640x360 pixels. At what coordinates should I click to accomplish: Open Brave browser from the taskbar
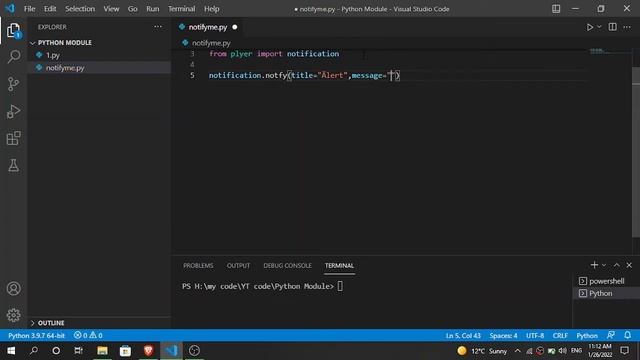click(x=148, y=351)
